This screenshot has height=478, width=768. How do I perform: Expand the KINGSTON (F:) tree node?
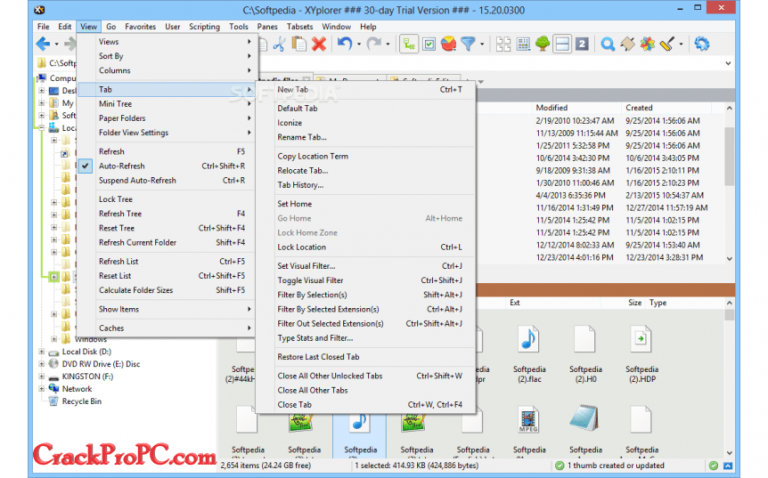(42, 377)
